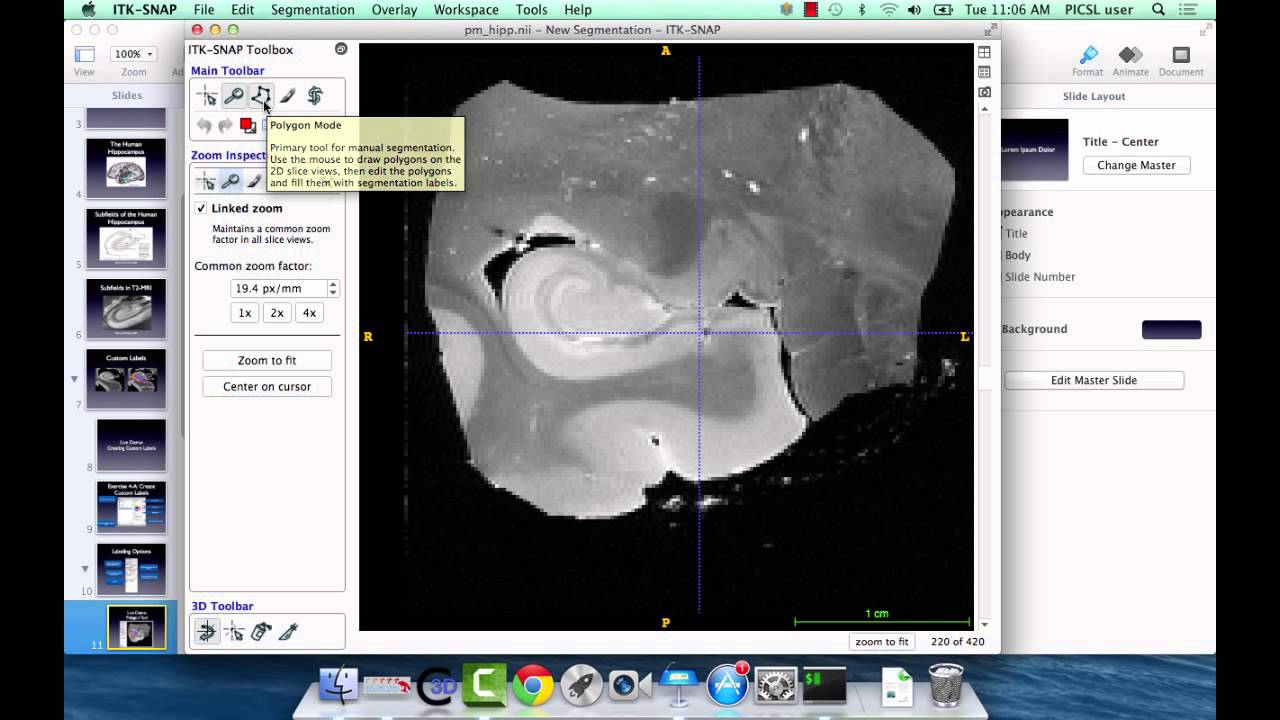Open the Segmentation menu
The width and height of the screenshot is (1280, 720).
tap(313, 10)
